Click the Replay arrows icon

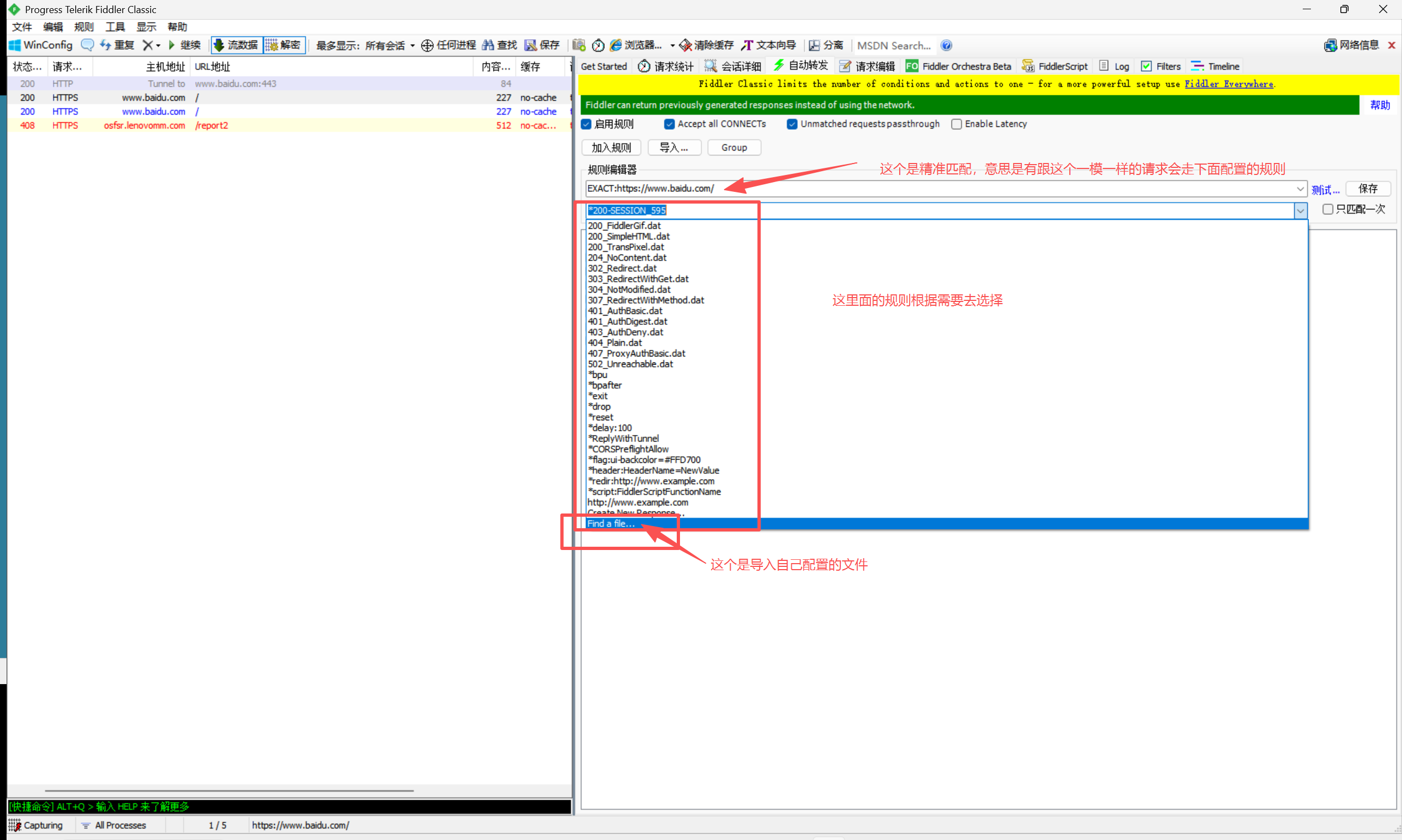[x=106, y=45]
